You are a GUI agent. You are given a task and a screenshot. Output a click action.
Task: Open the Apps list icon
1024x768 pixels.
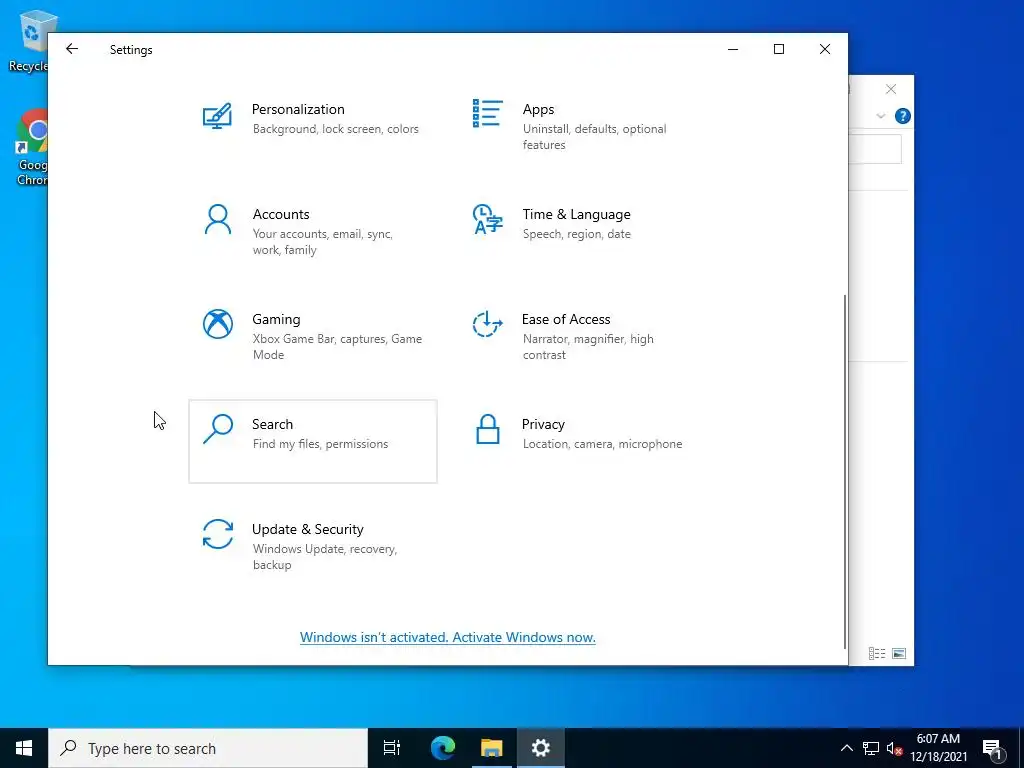pos(487,114)
